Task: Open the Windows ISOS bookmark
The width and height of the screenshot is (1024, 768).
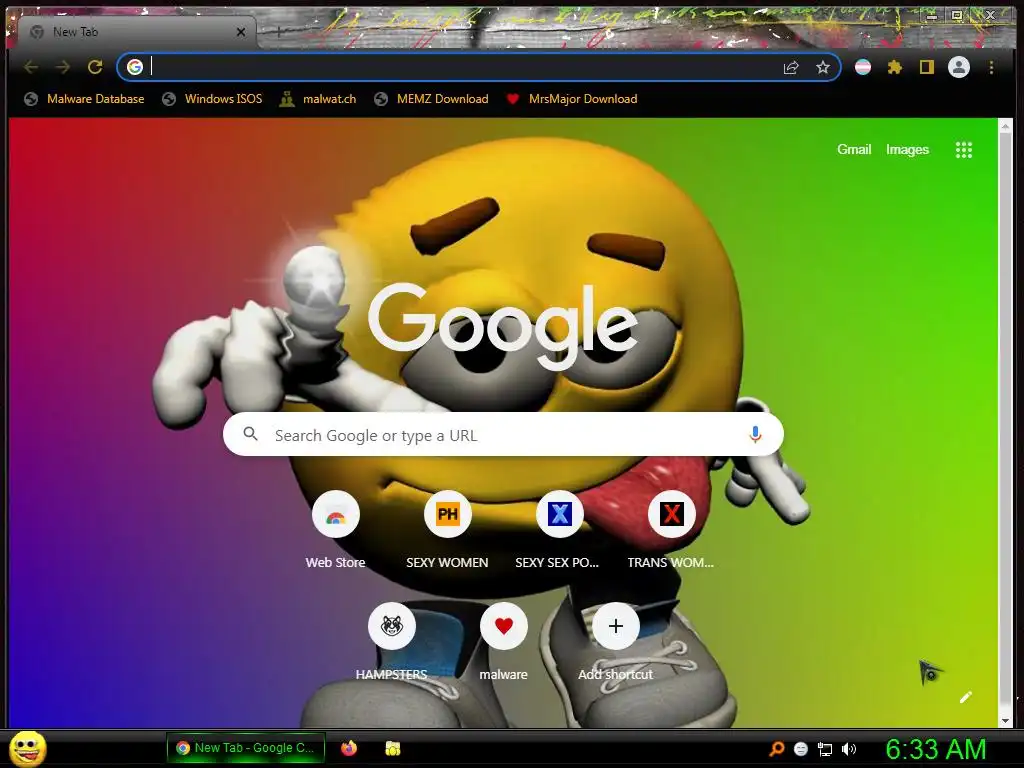Action: click(x=212, y=99)
